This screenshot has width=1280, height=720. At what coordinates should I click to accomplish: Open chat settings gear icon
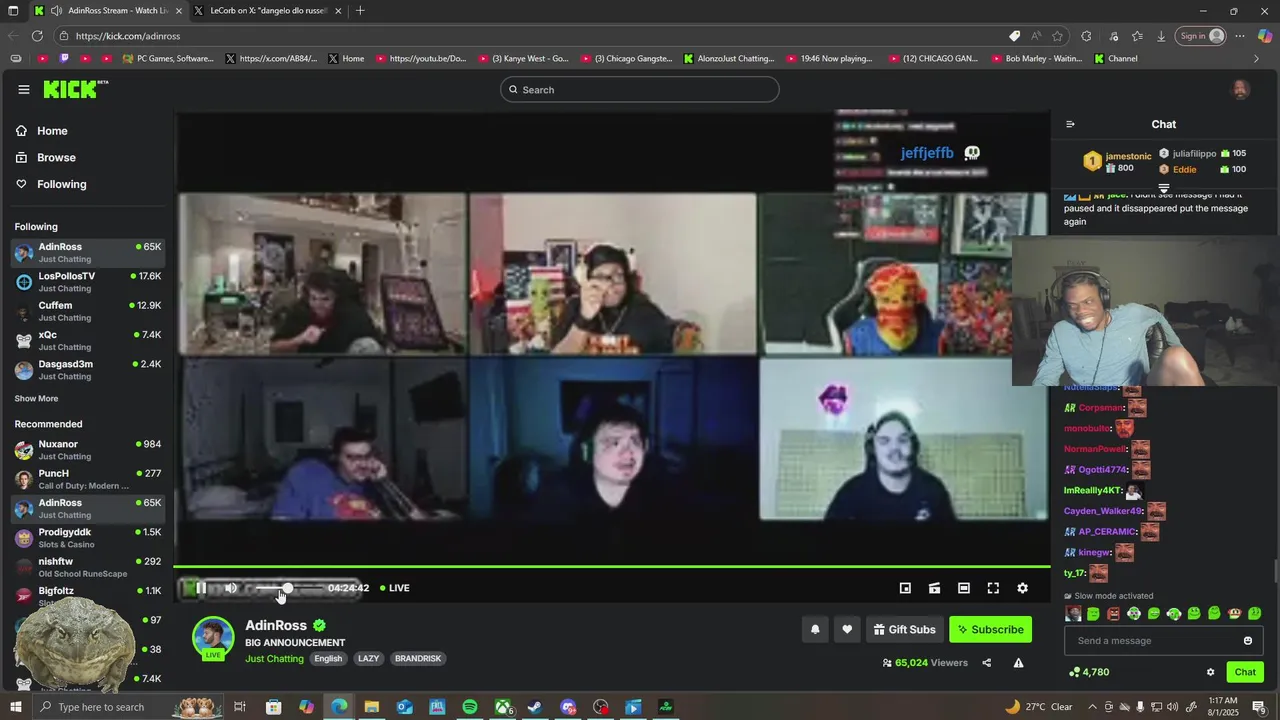1210,672
